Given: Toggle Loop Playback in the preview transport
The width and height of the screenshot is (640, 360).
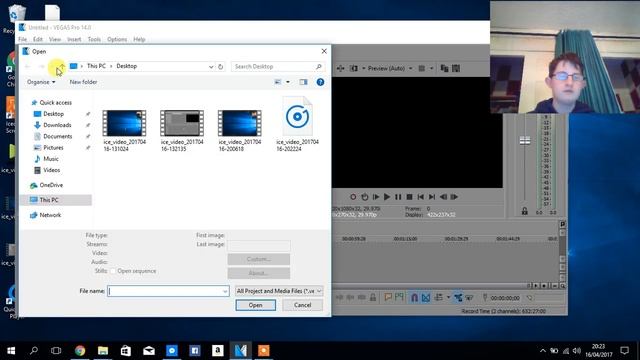Looking at the screenshot, I should click(x=364, y=197).
